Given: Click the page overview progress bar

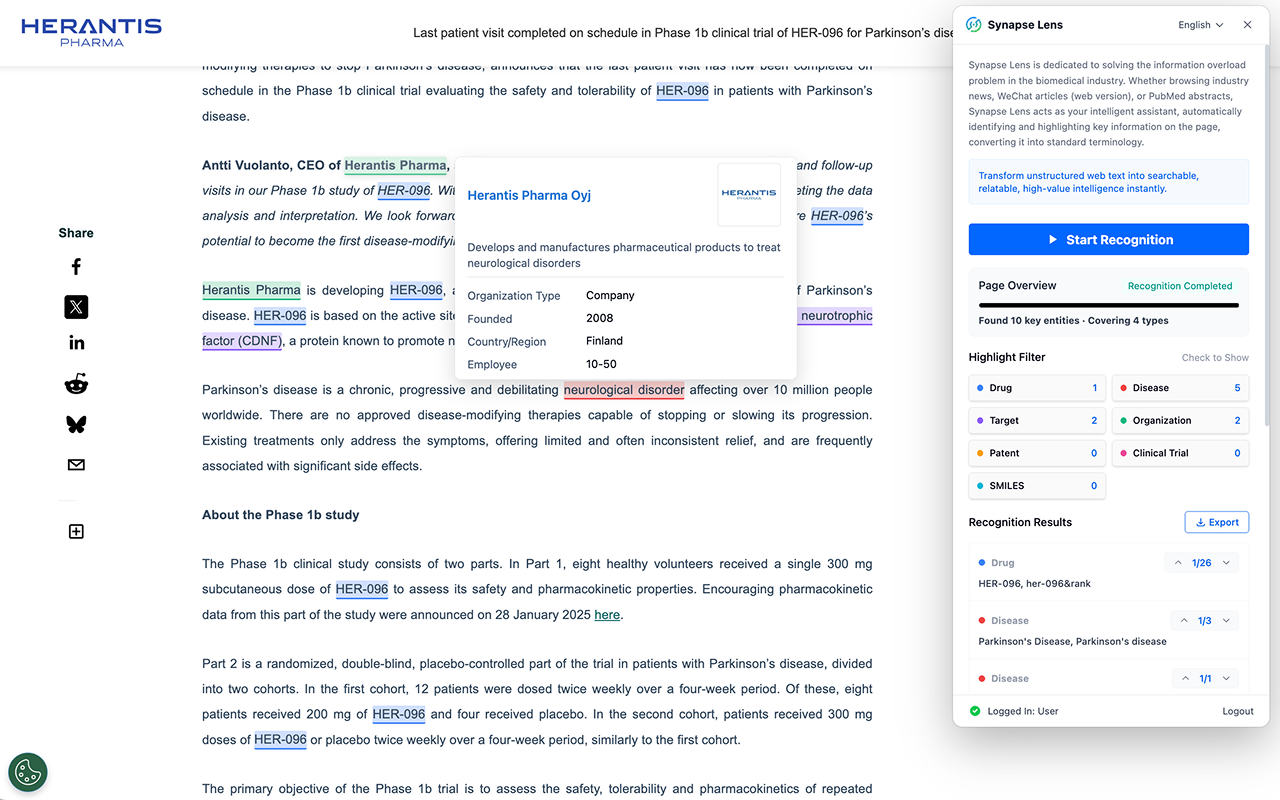Looking at the screenshot, I should point(1109,305).
